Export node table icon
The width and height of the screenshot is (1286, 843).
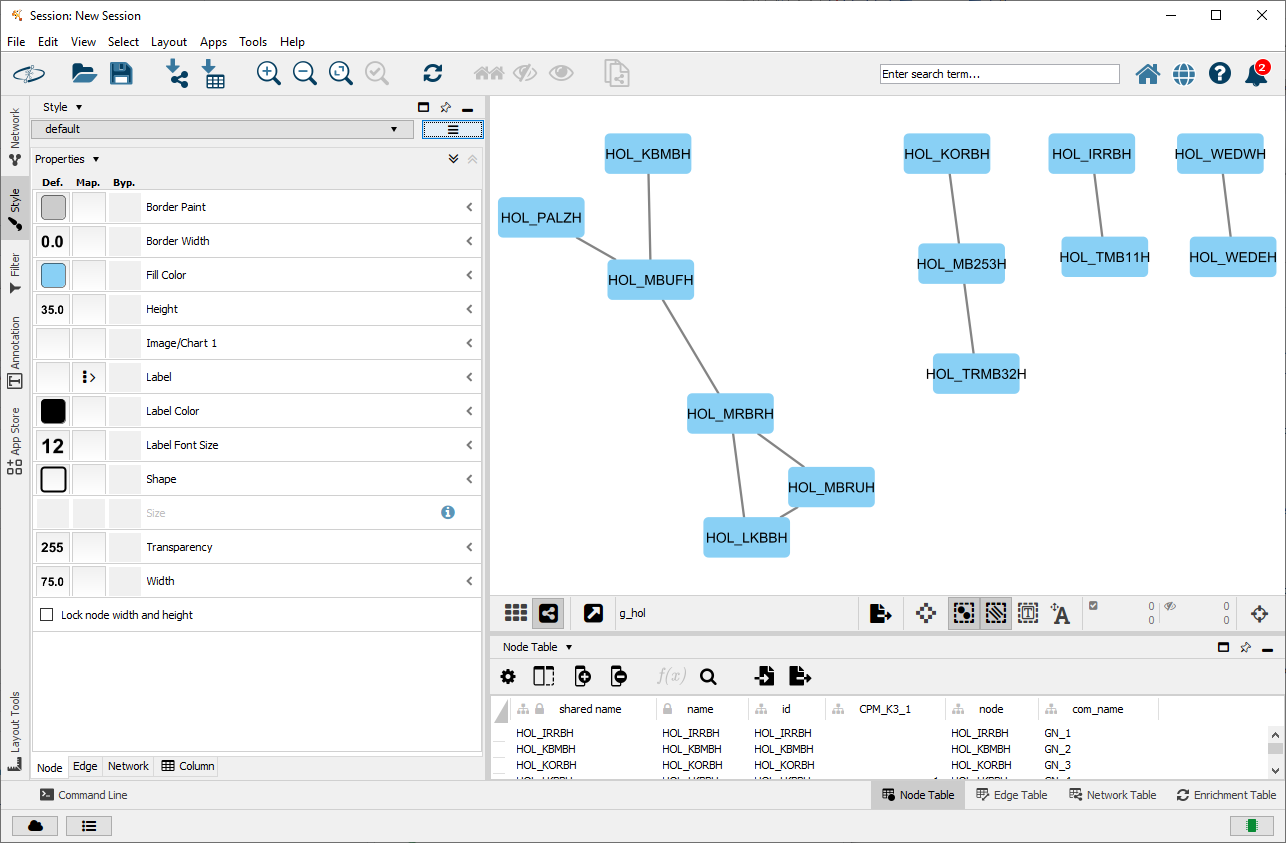800,677
